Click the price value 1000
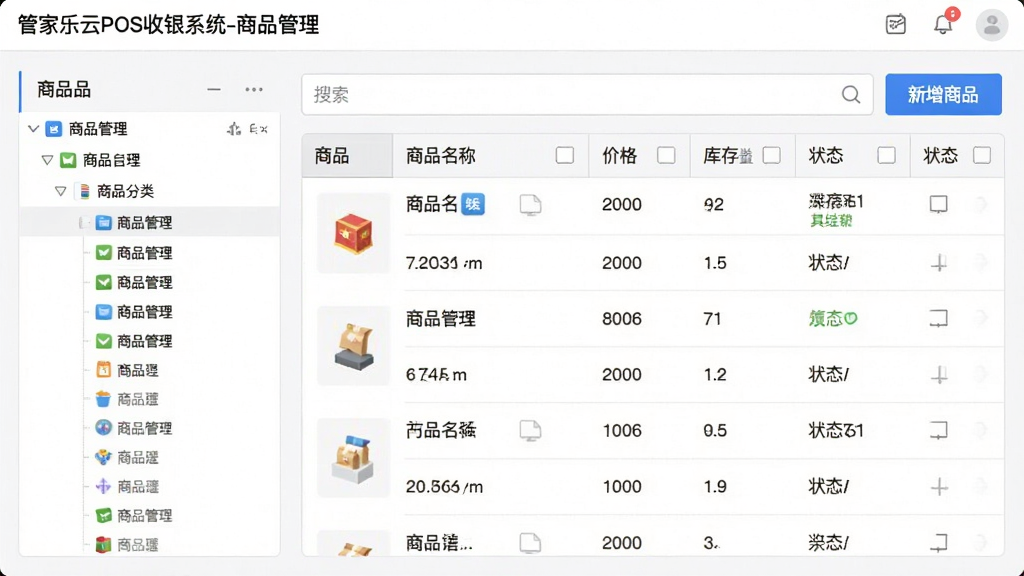The height and width of the screenshot is (576, 1024). coord(622,487)
